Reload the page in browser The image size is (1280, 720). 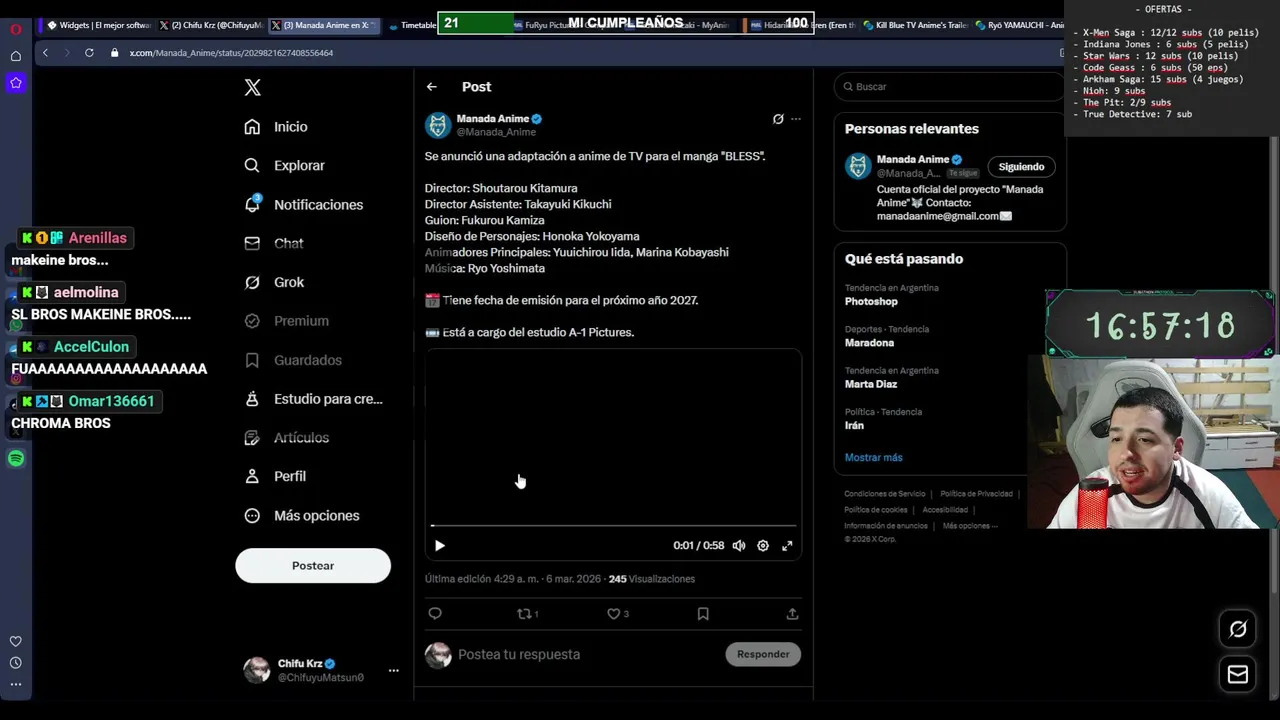pyautogui.click(x=89, y=53)
